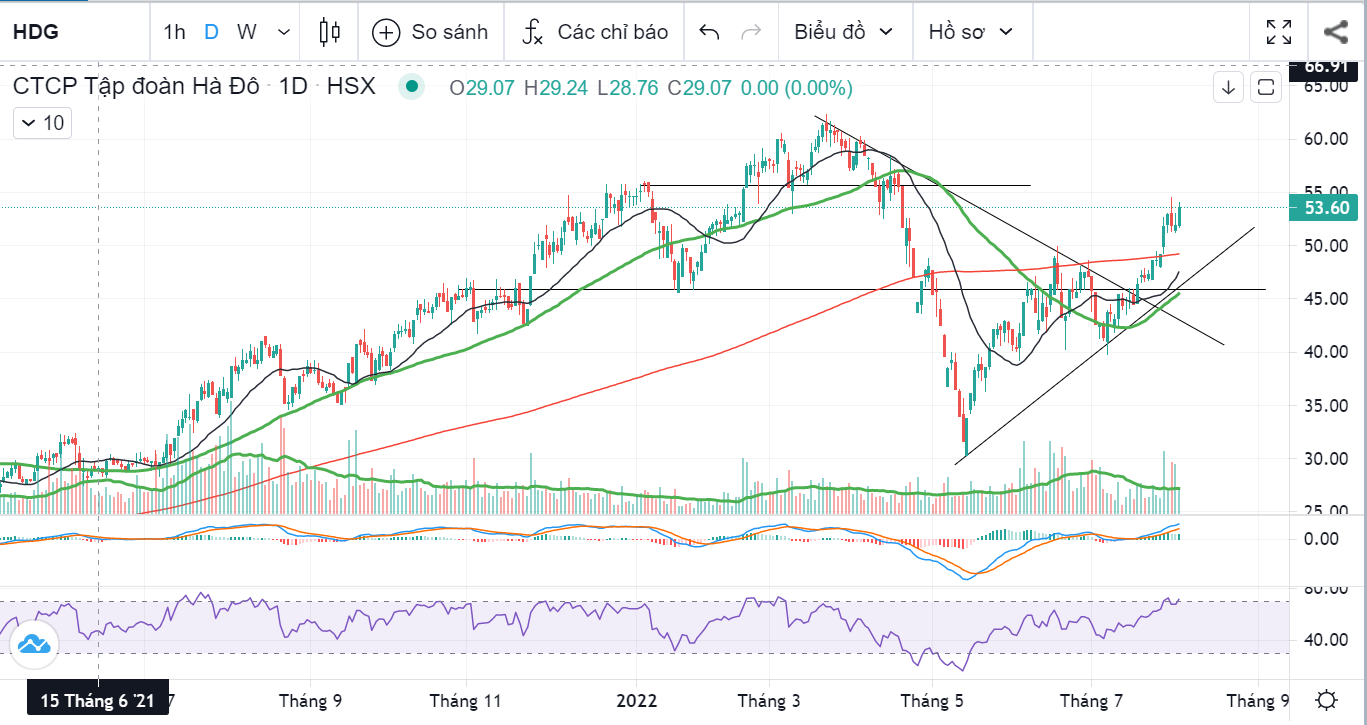Open the fx indicators icon
This screenshot has width=1367, height=725.
tap(532, 32)
